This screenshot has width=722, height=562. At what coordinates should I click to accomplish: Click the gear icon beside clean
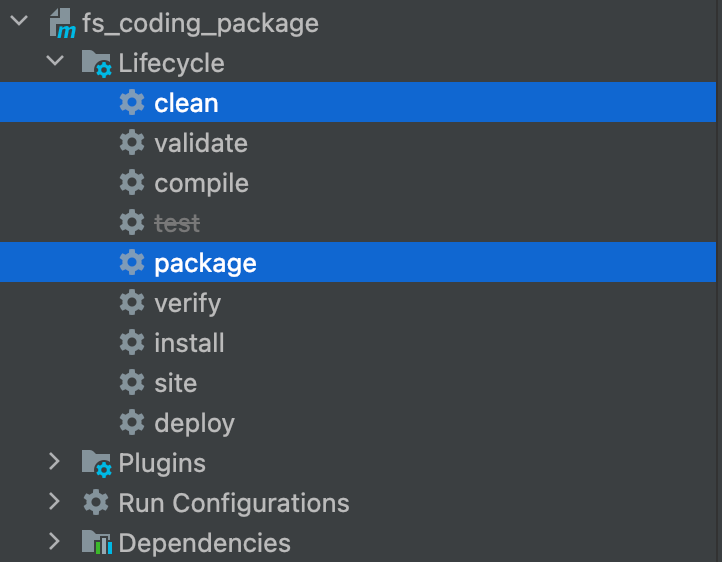point(131,103)
